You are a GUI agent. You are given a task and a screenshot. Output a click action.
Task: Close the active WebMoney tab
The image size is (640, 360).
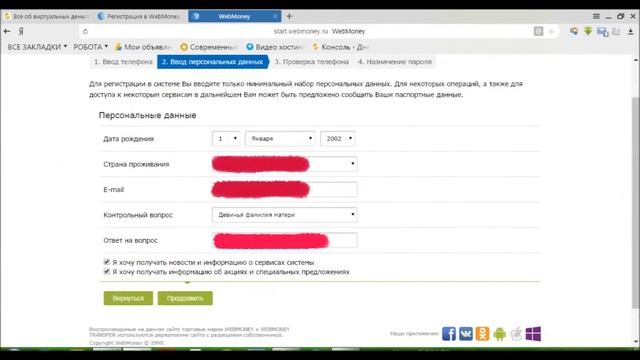275,16
